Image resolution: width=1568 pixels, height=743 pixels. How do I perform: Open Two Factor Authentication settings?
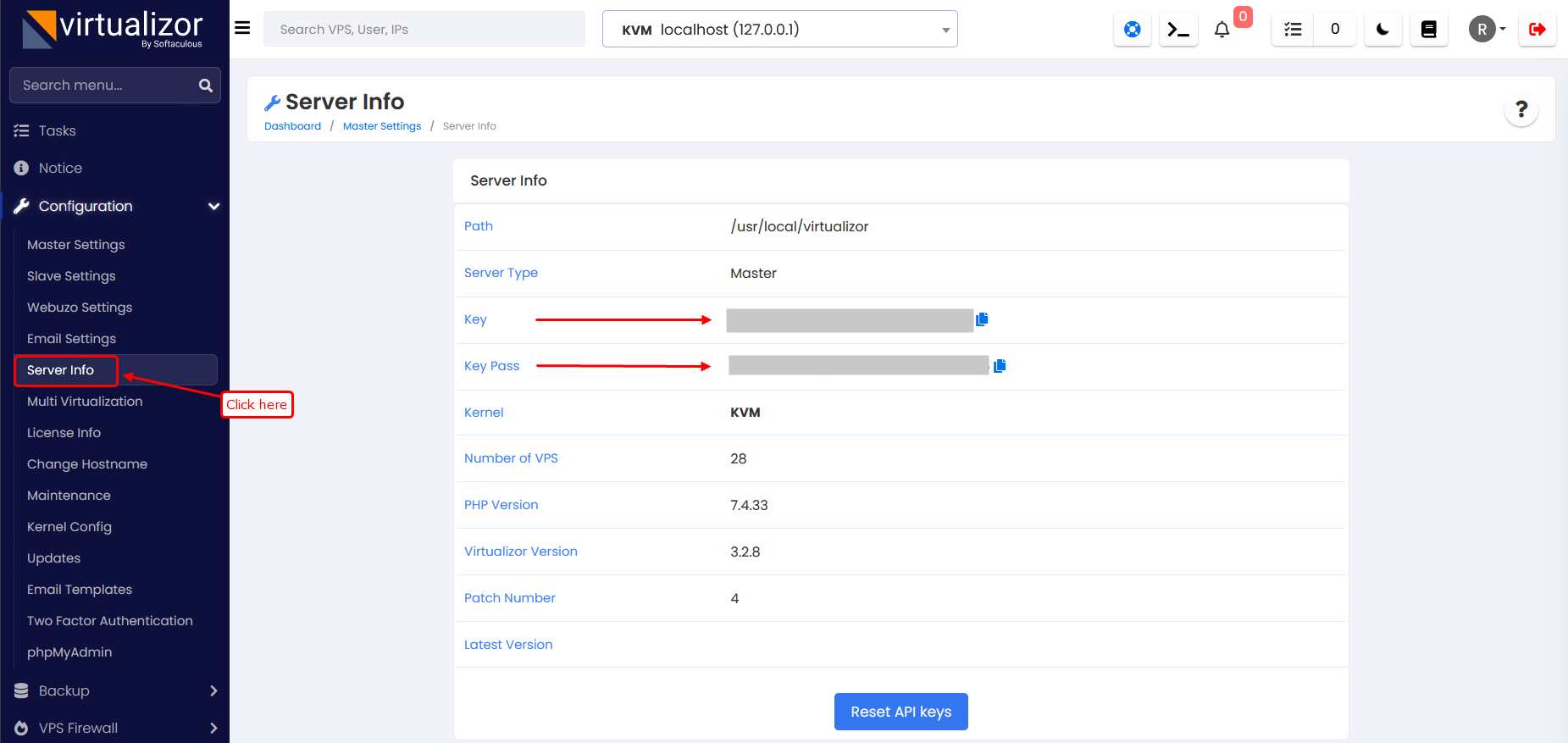[110, 621]
